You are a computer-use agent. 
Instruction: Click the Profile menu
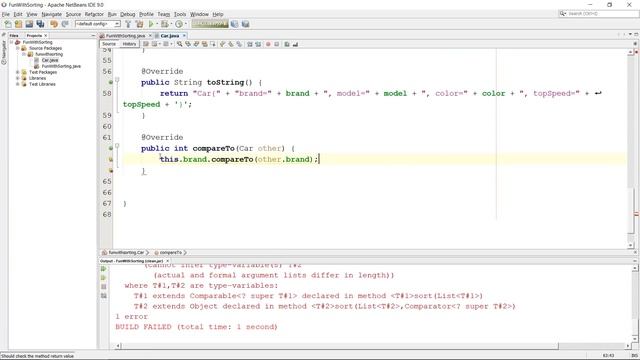tap(146, 14)
